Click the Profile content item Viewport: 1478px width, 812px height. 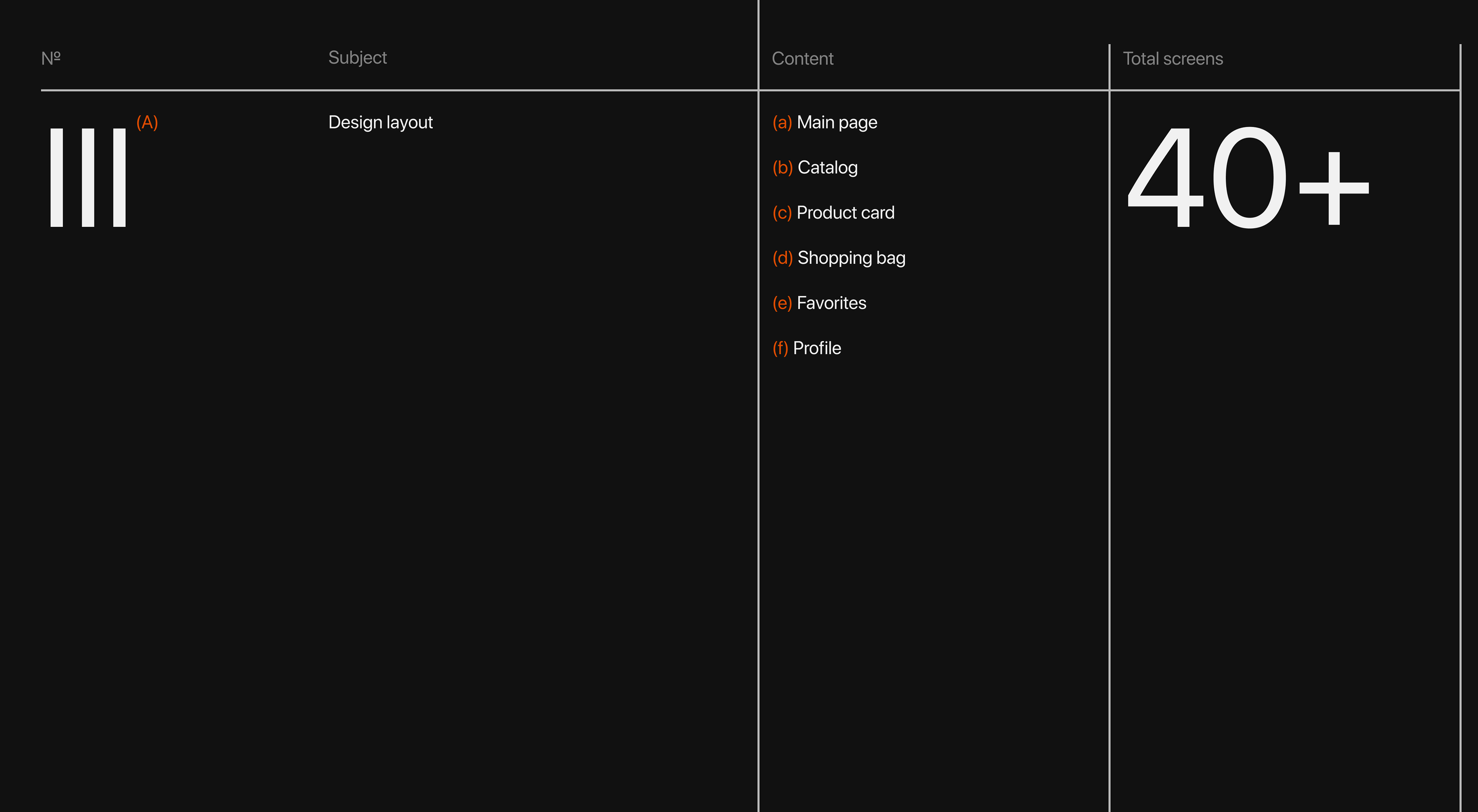point(817,348)
